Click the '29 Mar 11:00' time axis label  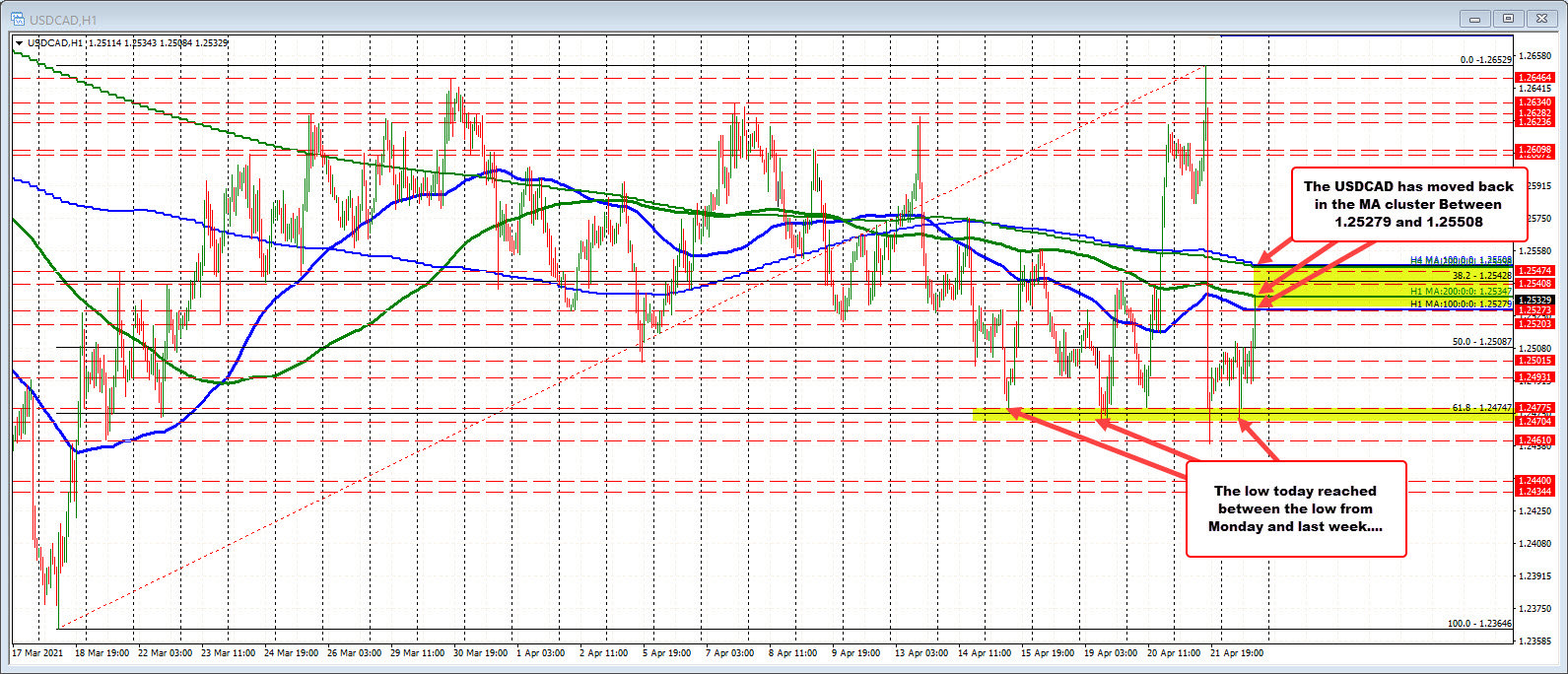tap(418, 652)
